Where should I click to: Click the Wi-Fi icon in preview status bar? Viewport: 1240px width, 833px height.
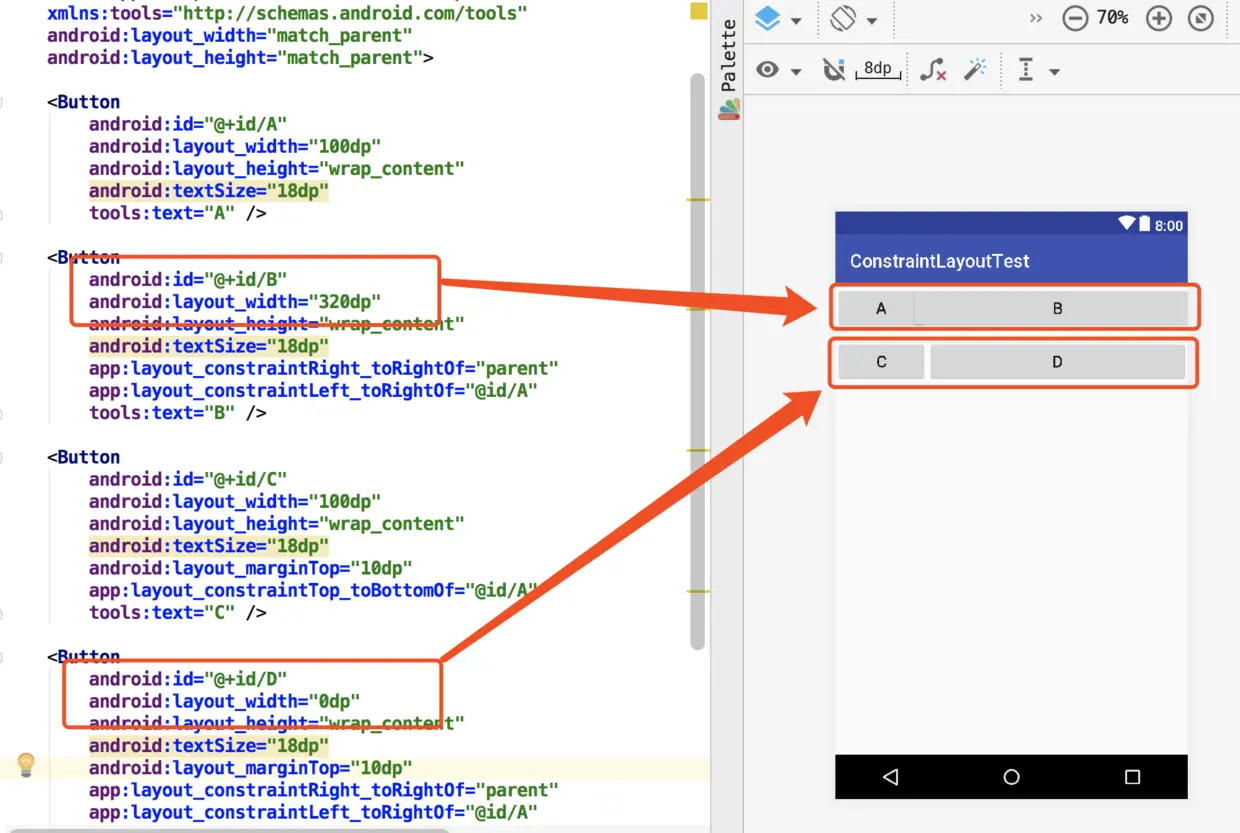point(1127,224)
